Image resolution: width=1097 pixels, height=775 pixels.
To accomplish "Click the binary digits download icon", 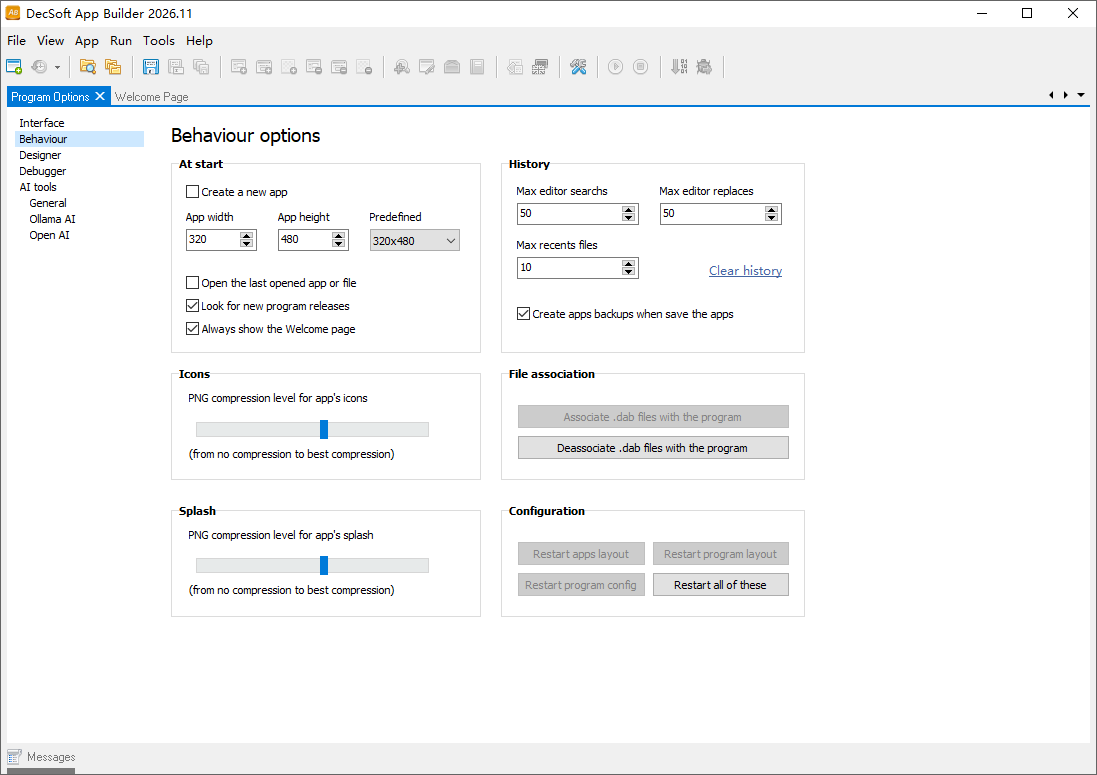I will point(679,66).
